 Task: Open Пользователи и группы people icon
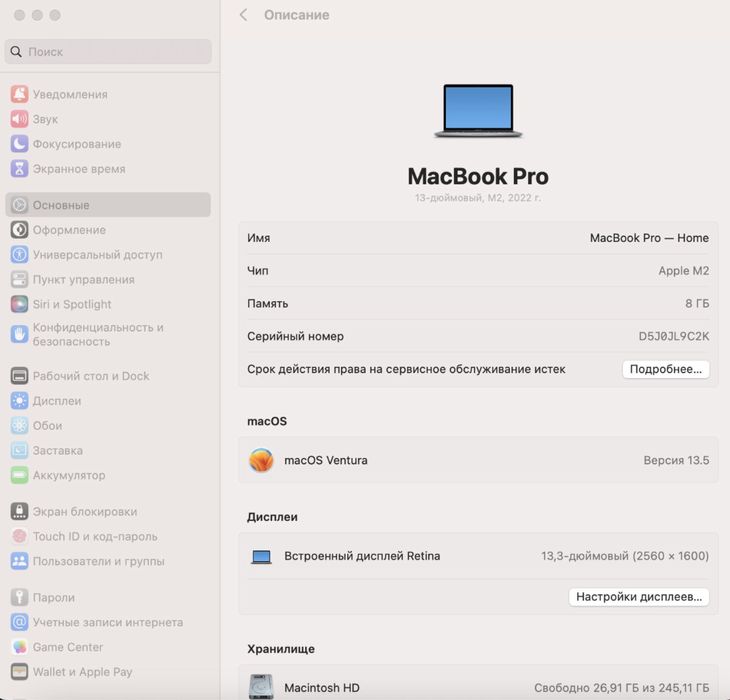click(x=19, y=561)
